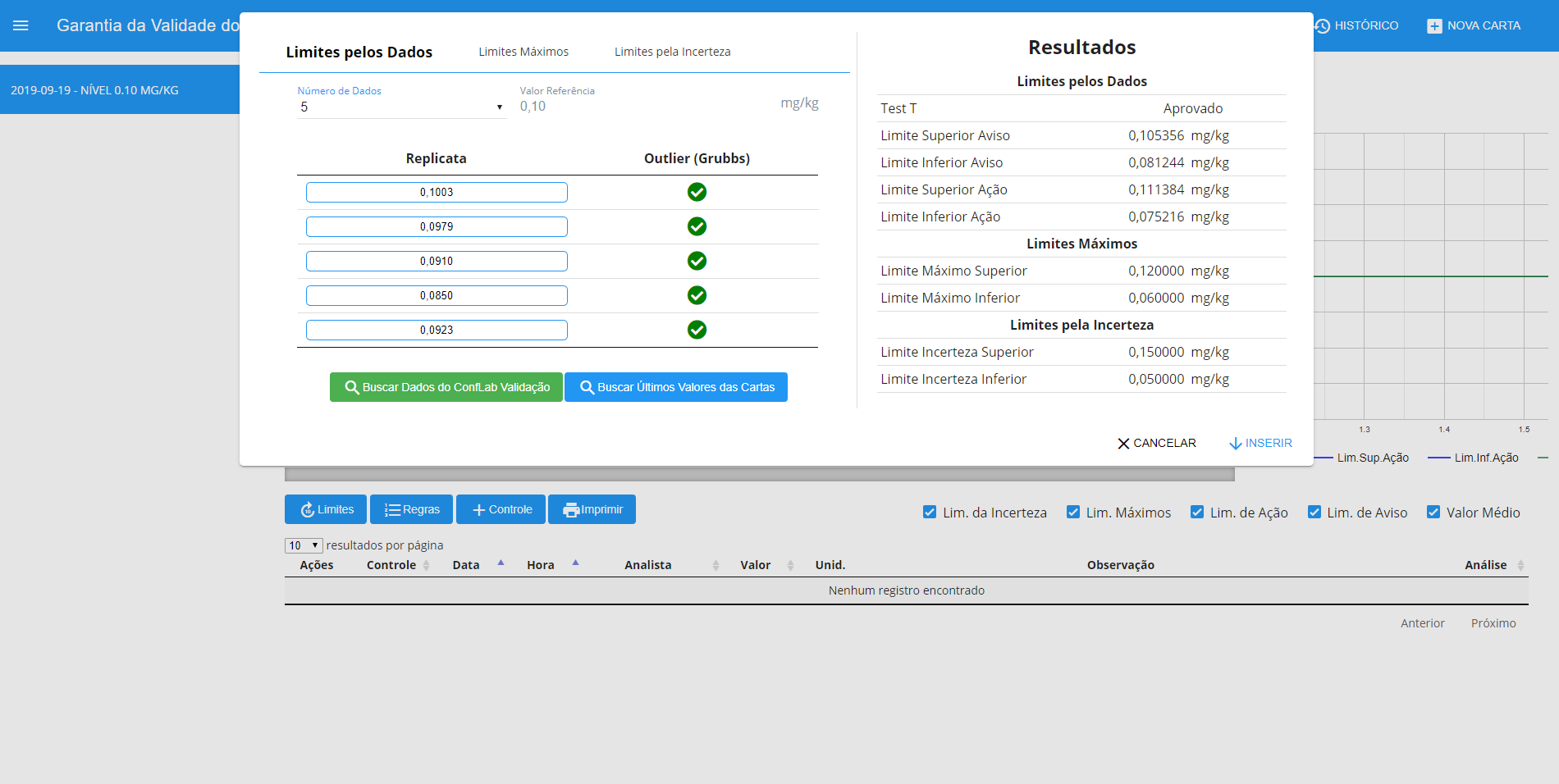The width and height of the screenshot is (1559, 784).
Task: Click the replicata field containing 0,0979
Action: [x=437, y=226]
